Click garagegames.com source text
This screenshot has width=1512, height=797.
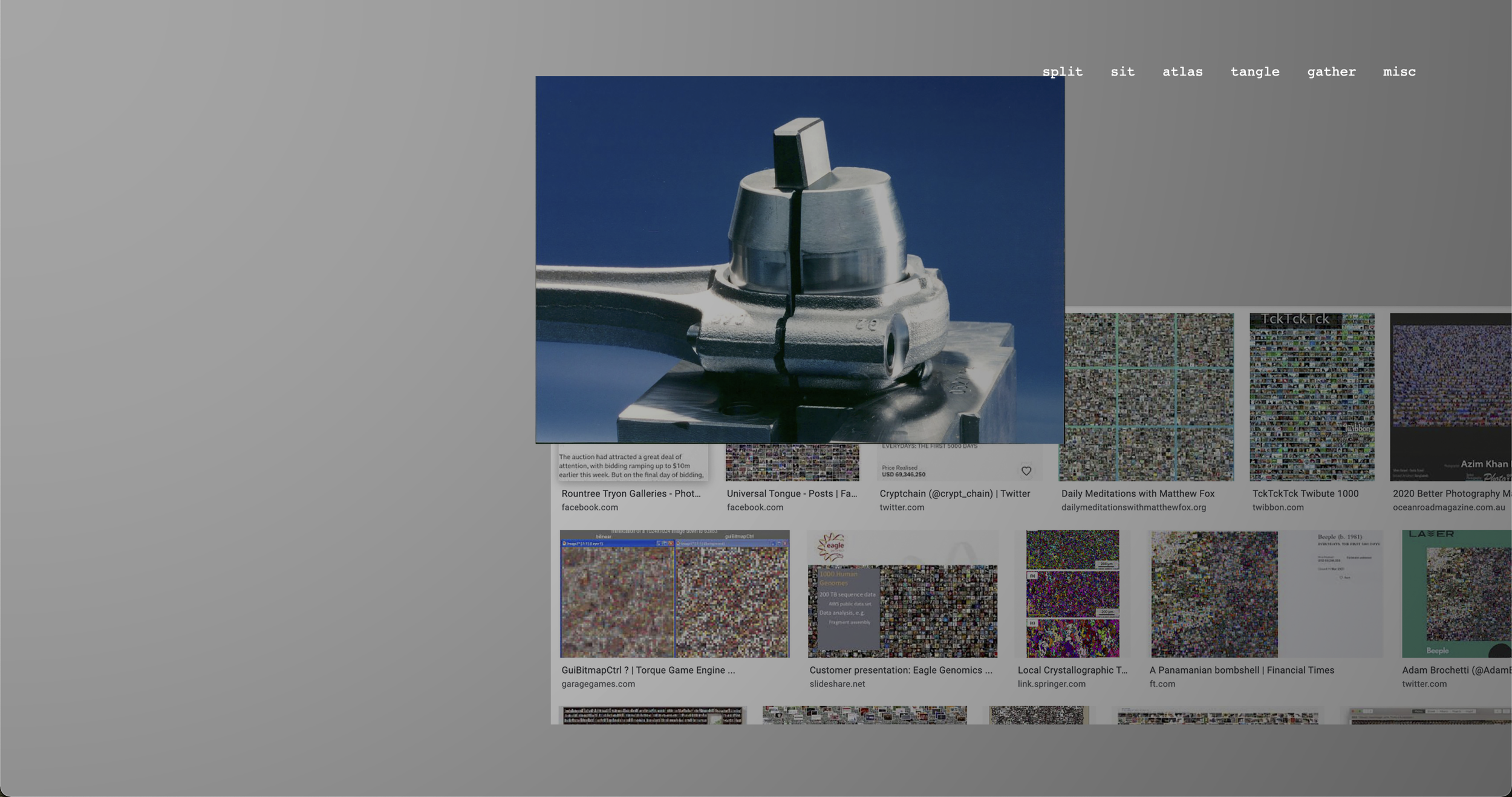pos(598,684)
